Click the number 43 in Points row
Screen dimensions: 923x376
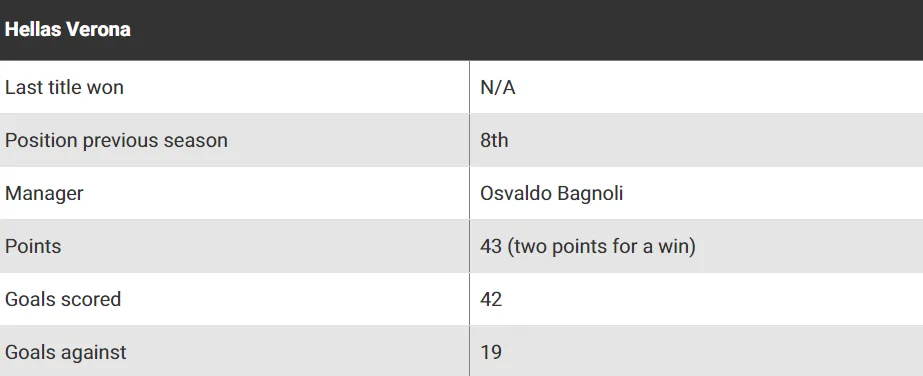[491, 246]
